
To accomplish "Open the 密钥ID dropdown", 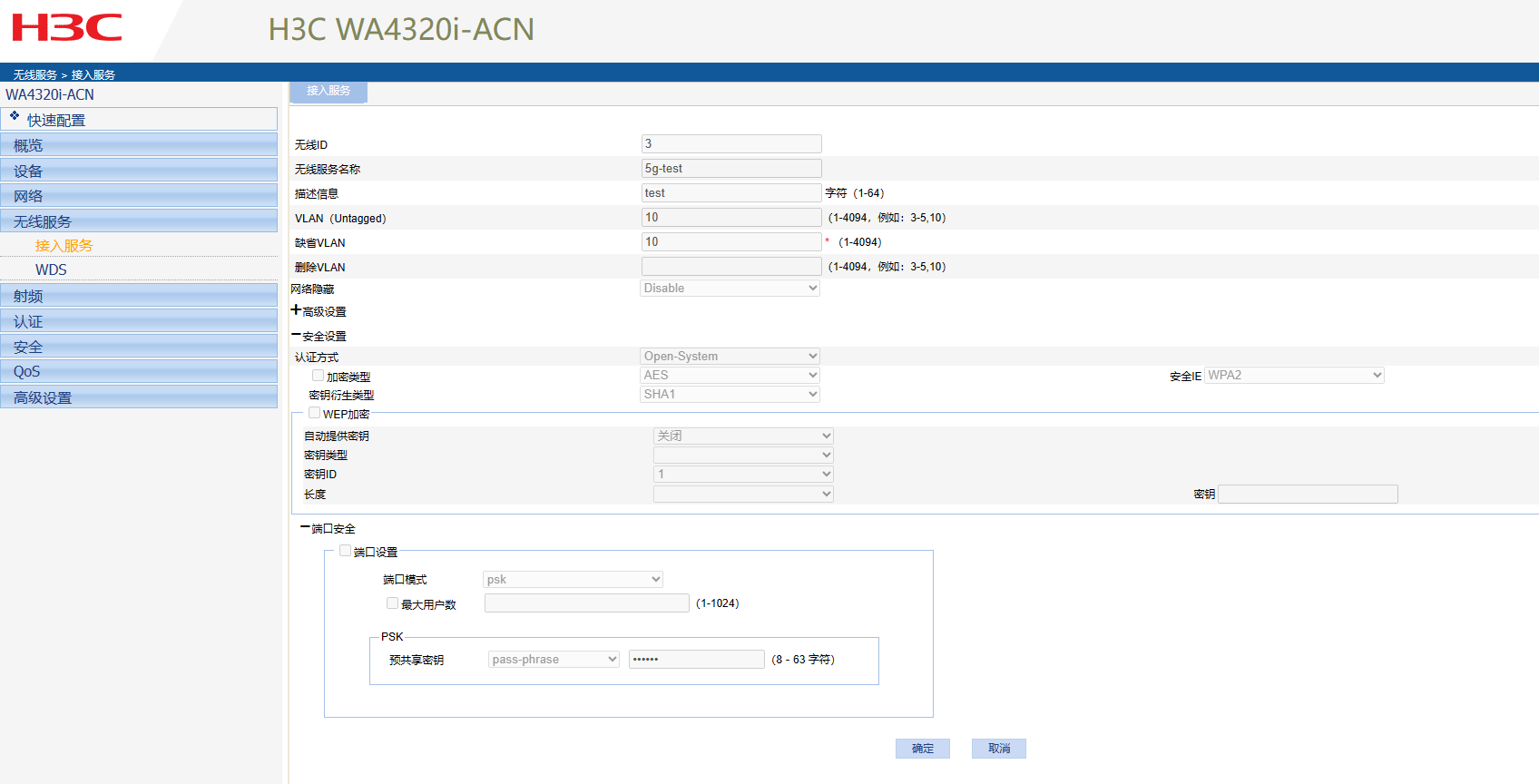I will pos(743,475).
